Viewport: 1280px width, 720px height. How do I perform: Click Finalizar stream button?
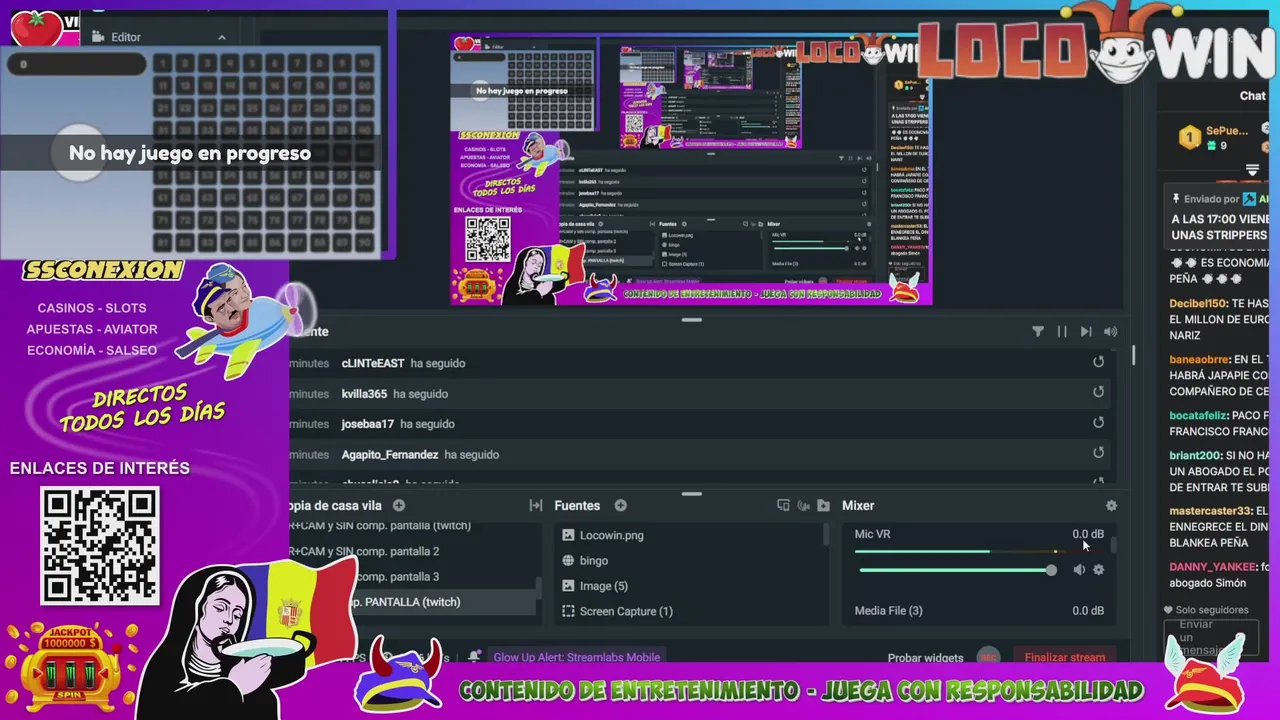click(1065, 657)
